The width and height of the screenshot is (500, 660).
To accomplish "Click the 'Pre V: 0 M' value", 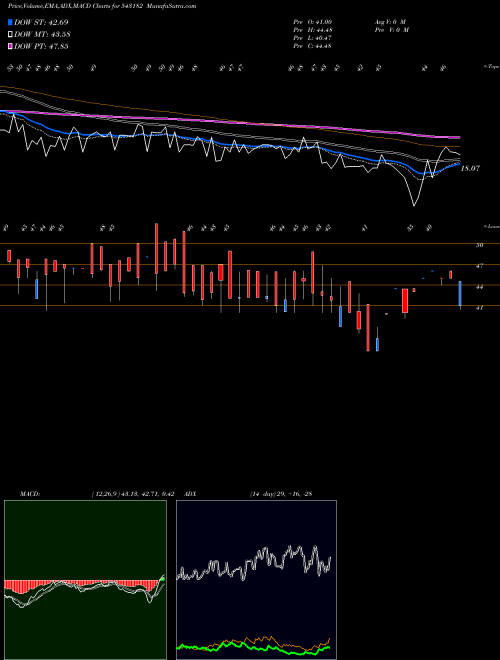I will pos(392,30).
